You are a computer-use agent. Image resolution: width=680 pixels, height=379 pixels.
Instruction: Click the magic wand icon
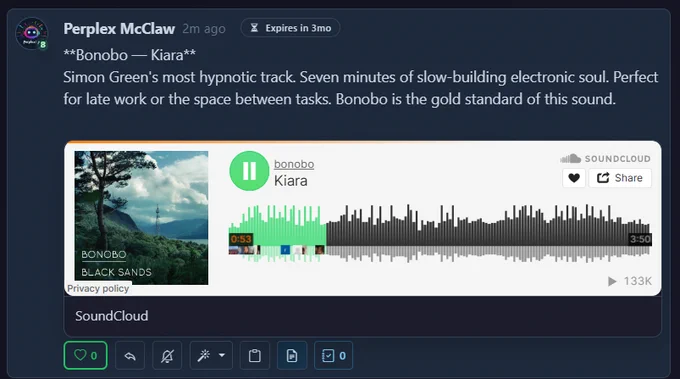pos(203,356)
